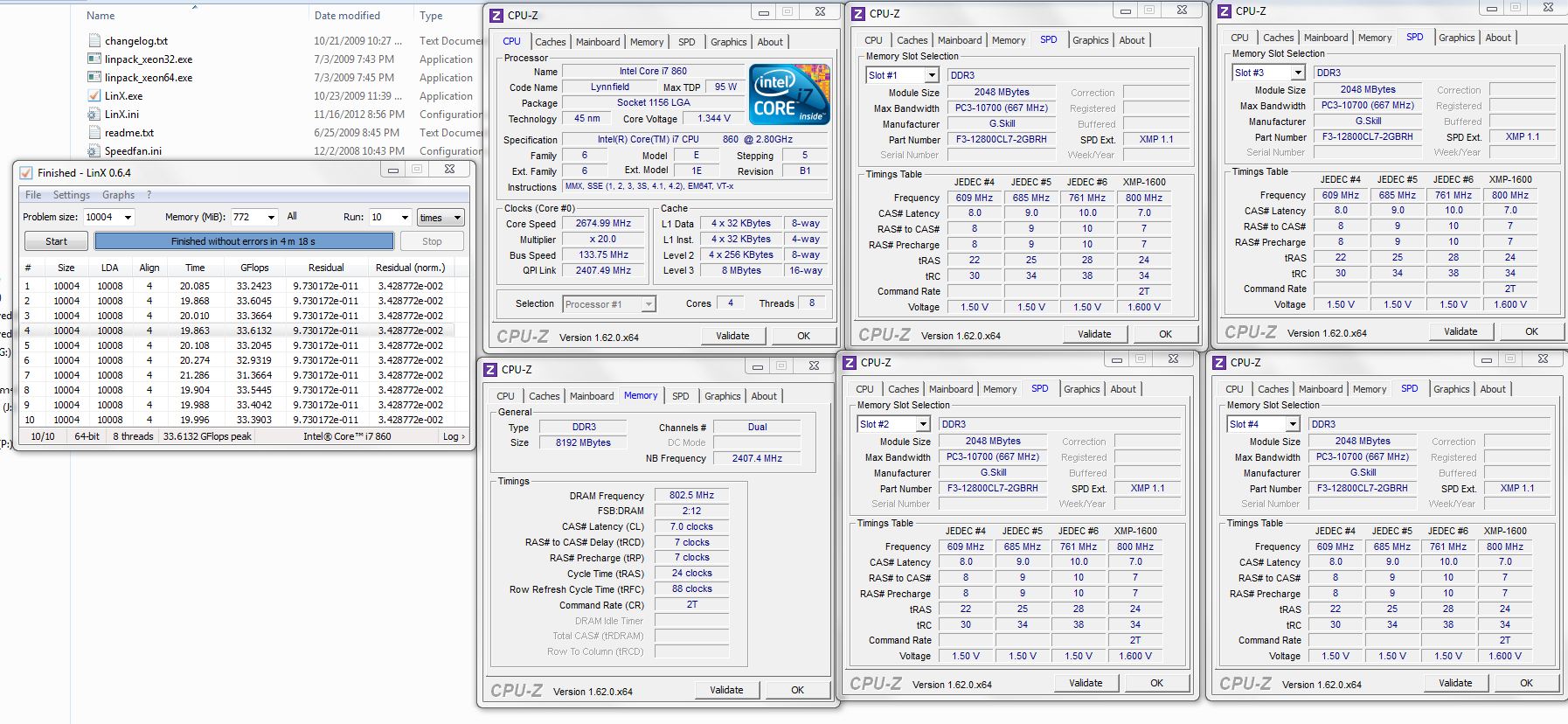1568x724 pixels.
Task: Open the changelog.txt file icon
Action: tap(94, 40)
